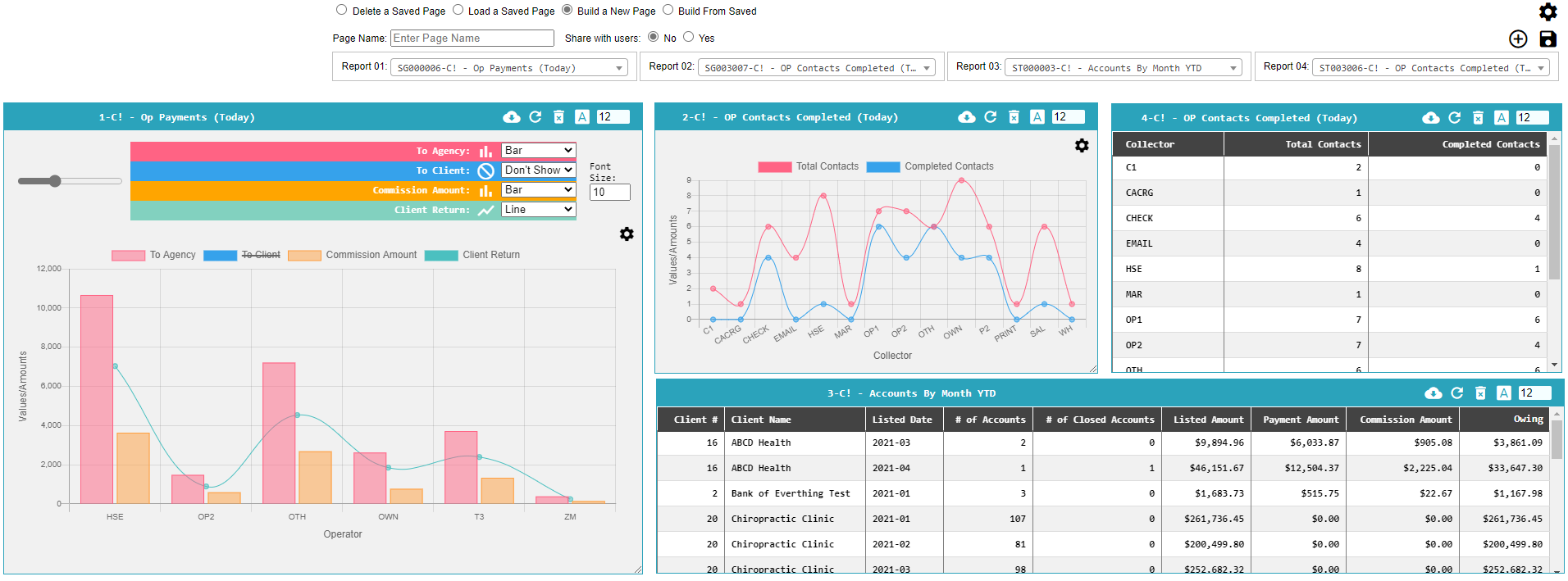Open the page settings gear at top right
Screen dimensions: 1568x581
pos(1547,11)
